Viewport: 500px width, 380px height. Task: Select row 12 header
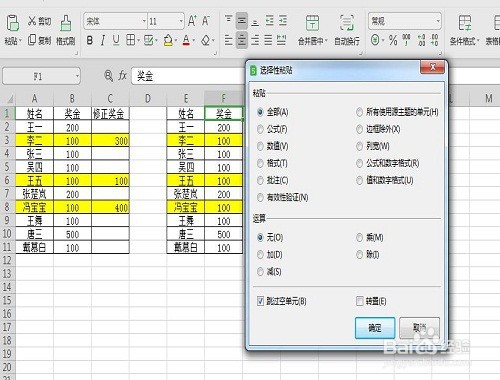7,260
